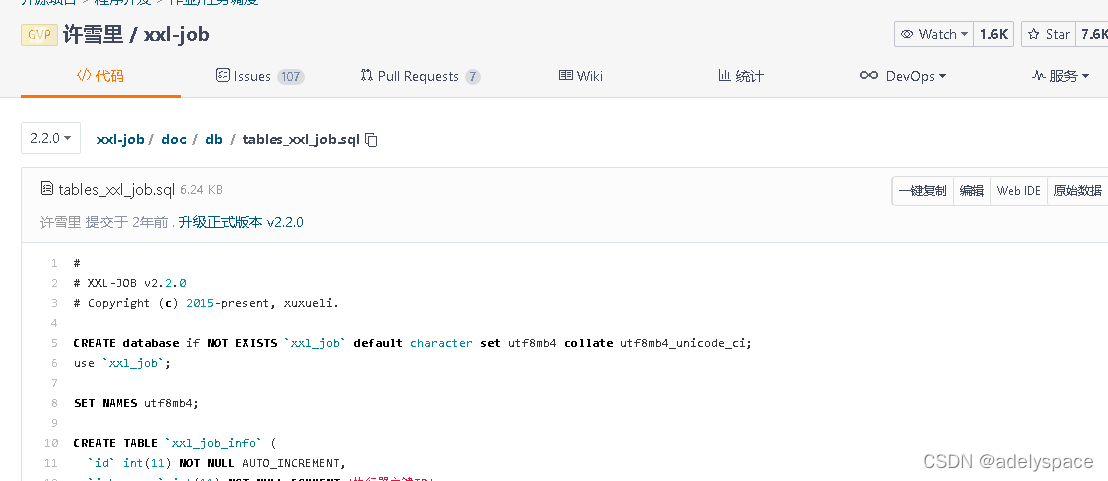
Task: Open commit 升级正式版本 v2.2.0 link
Action: click(241, 222)
